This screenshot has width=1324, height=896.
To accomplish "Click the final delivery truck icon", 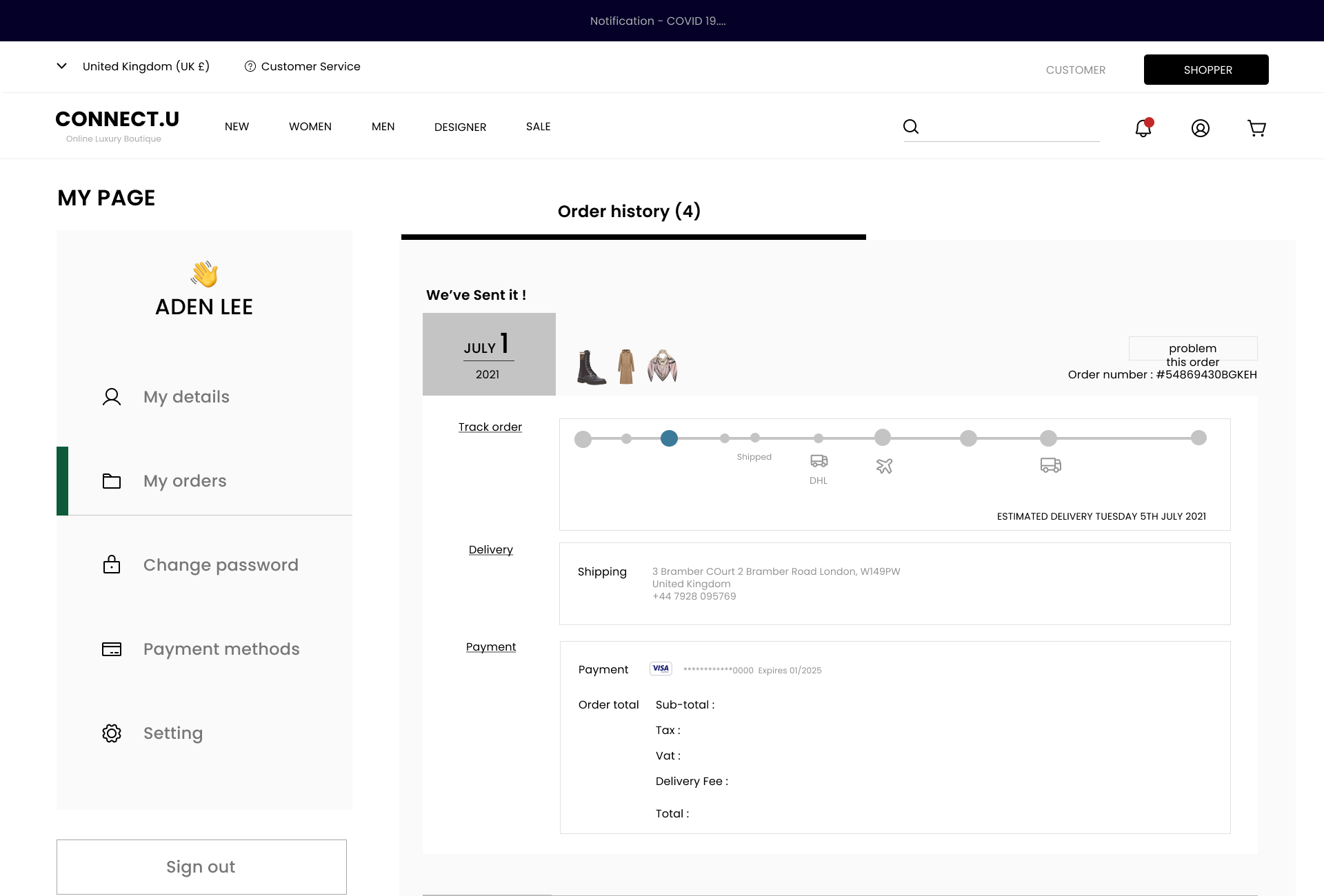I will pos(1050,465).
